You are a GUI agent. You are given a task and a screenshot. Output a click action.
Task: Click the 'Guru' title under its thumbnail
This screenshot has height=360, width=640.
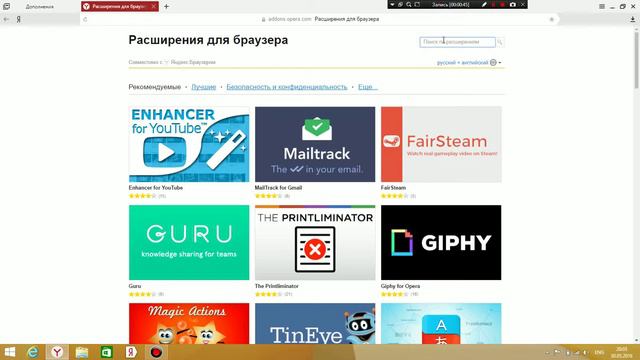[135, 286]
